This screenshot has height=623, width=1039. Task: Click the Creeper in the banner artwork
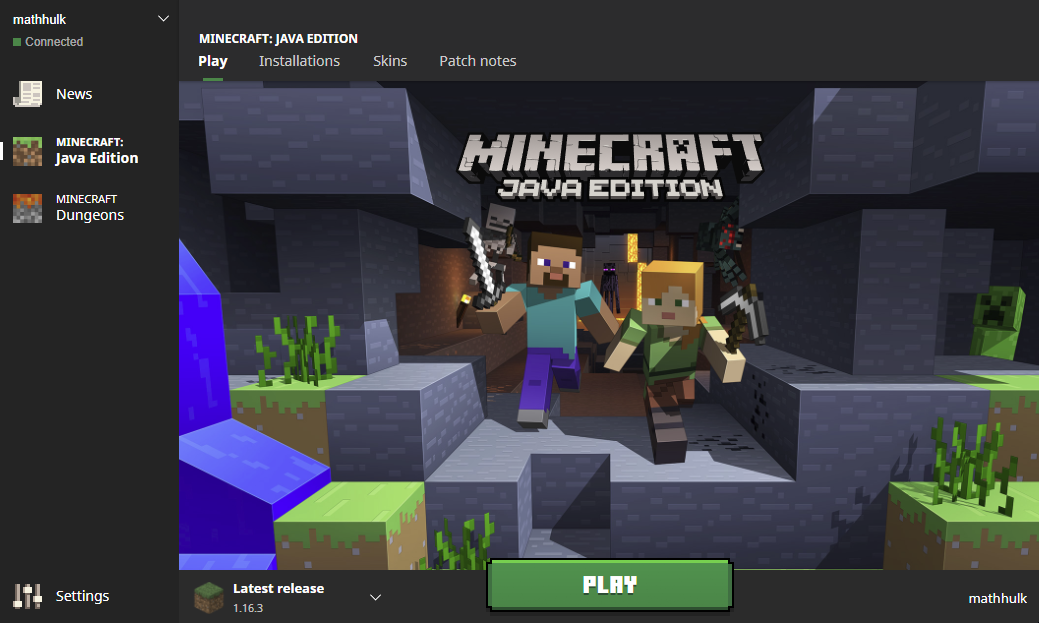(997, 322)
